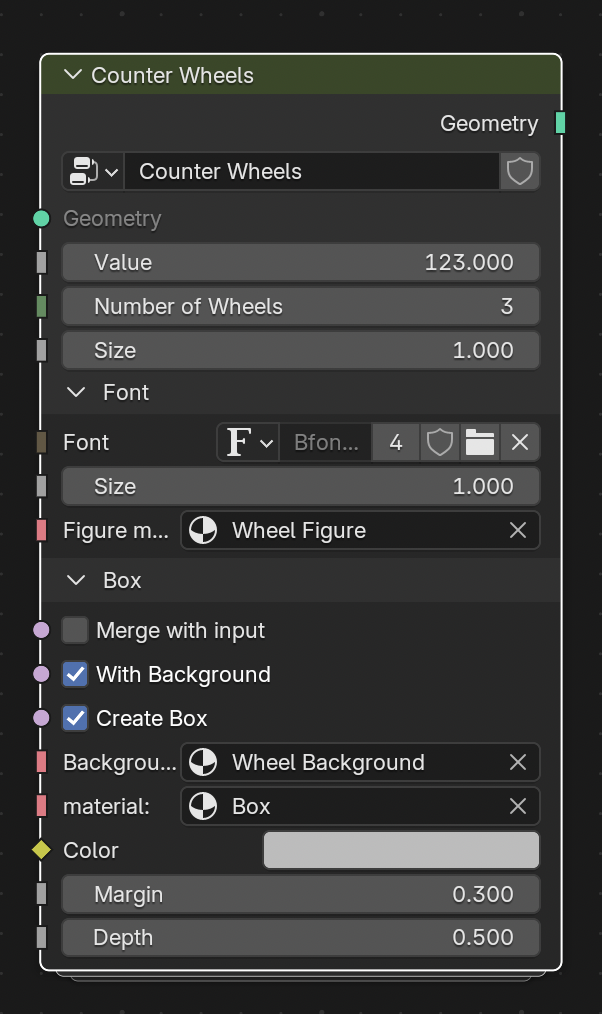This screenshot has height=1014, width=602.
Task: Click the Wheel Figure material sphere icon
Action: (x=203, y=530)
